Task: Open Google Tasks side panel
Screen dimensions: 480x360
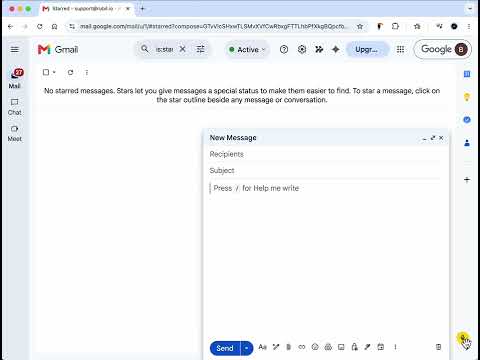Action: pos(467,120)
